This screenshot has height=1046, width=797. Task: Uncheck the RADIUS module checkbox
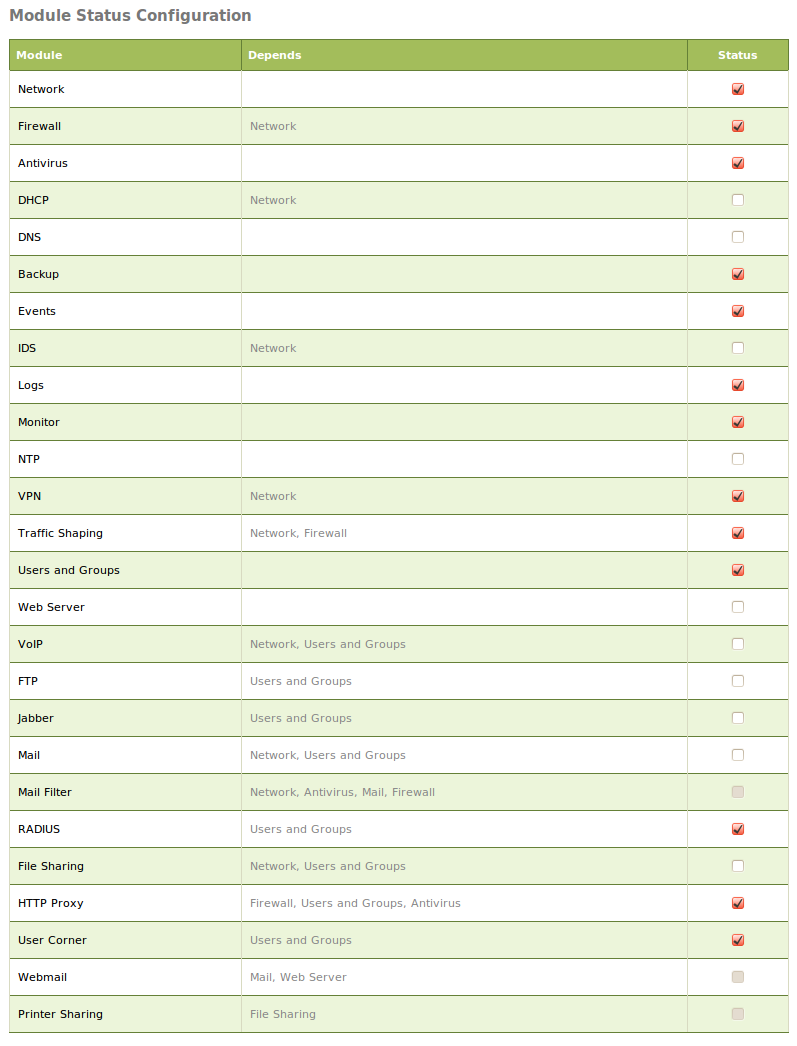tap(738, 829)
